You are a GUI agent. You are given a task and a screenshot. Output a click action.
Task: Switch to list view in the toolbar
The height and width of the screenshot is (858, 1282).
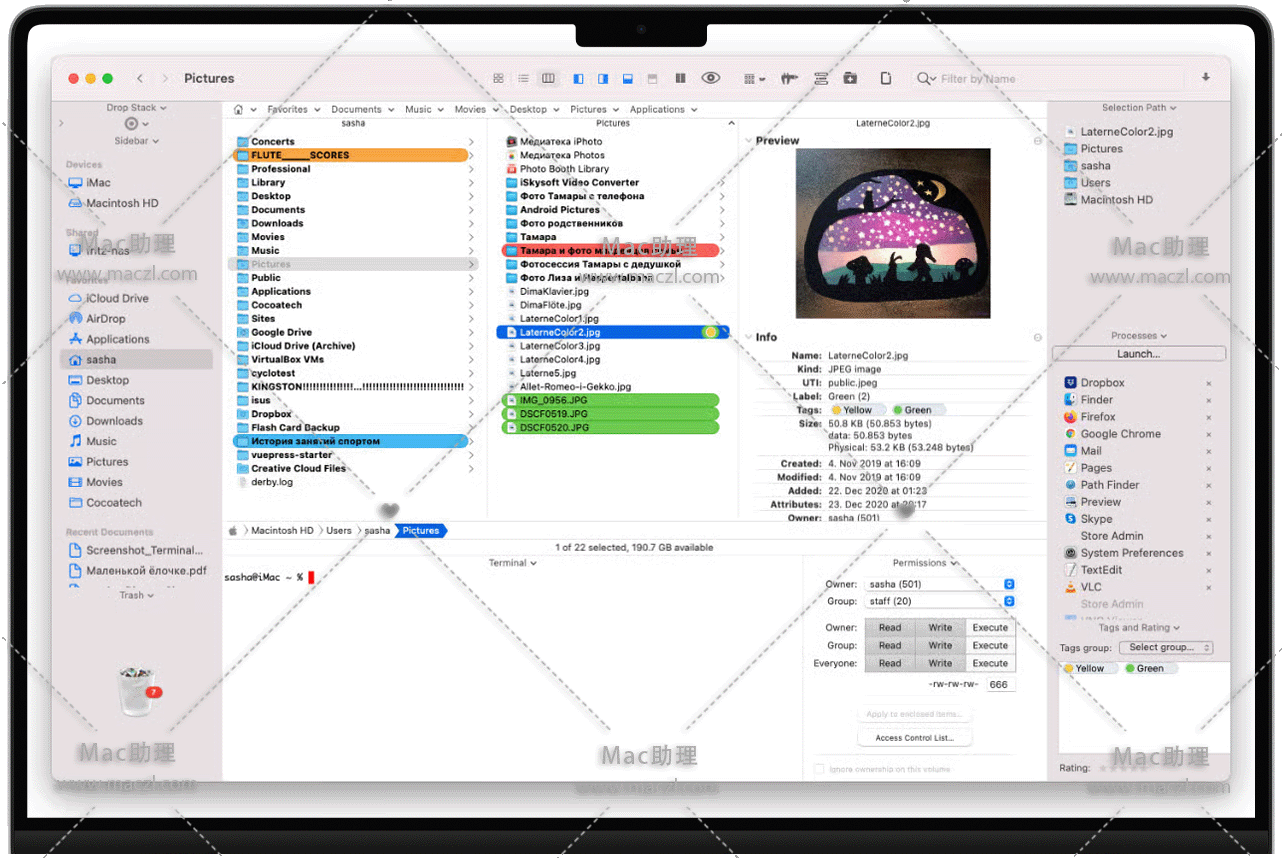tap(523, 78)
